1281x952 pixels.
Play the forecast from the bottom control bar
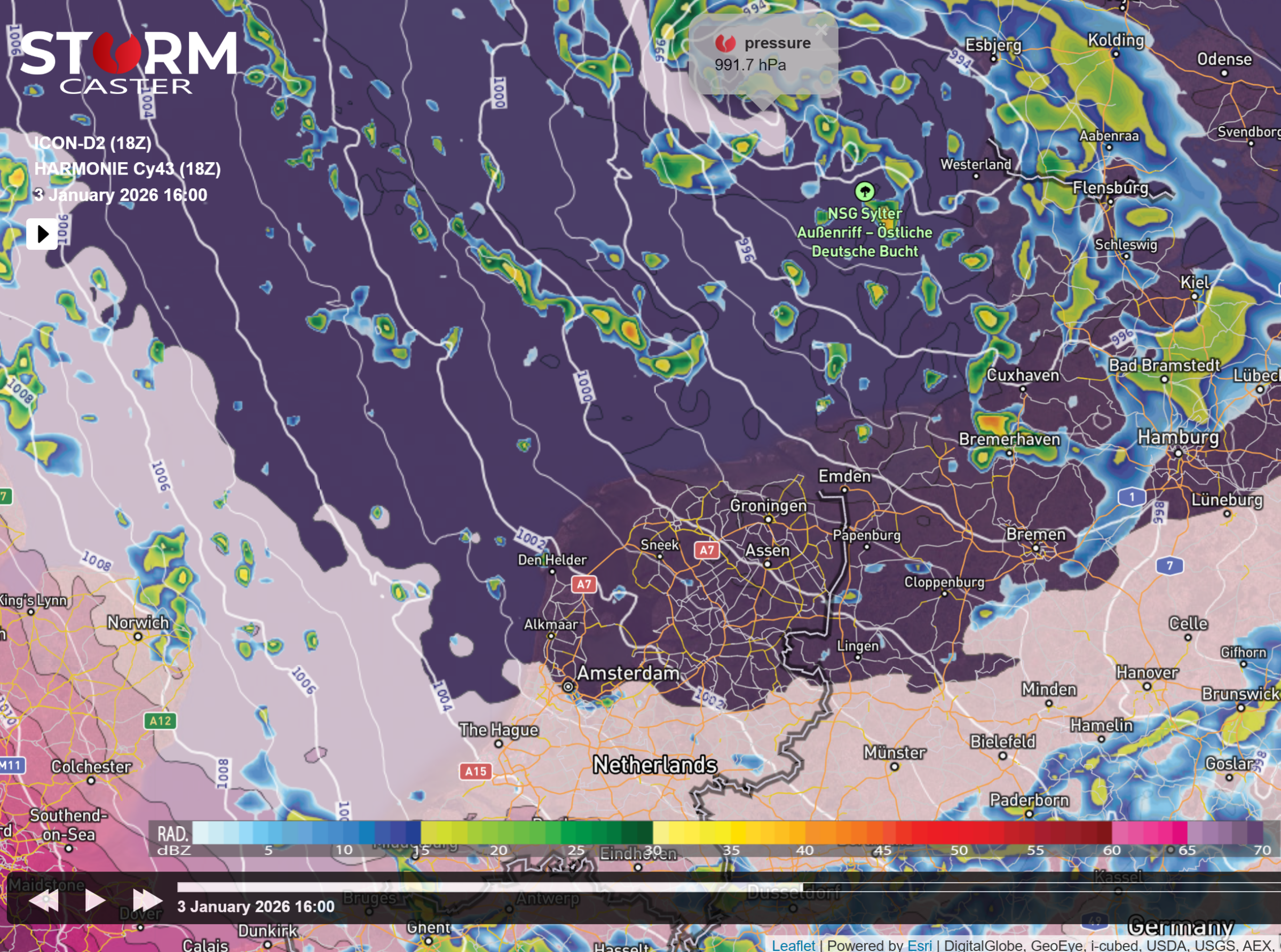tap(94, 901)
